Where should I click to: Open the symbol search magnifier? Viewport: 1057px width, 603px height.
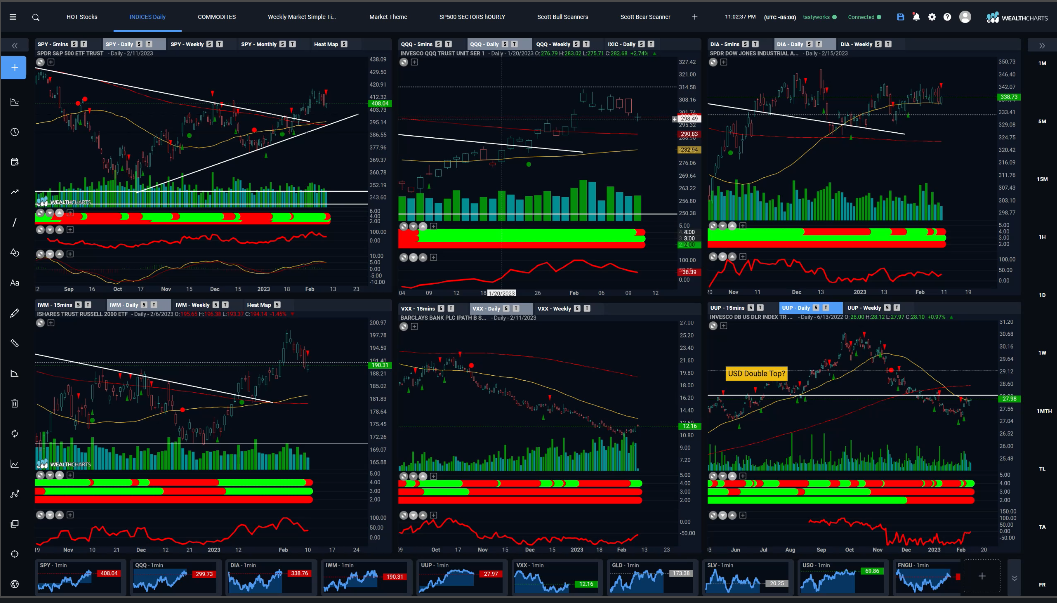(36, 18)
